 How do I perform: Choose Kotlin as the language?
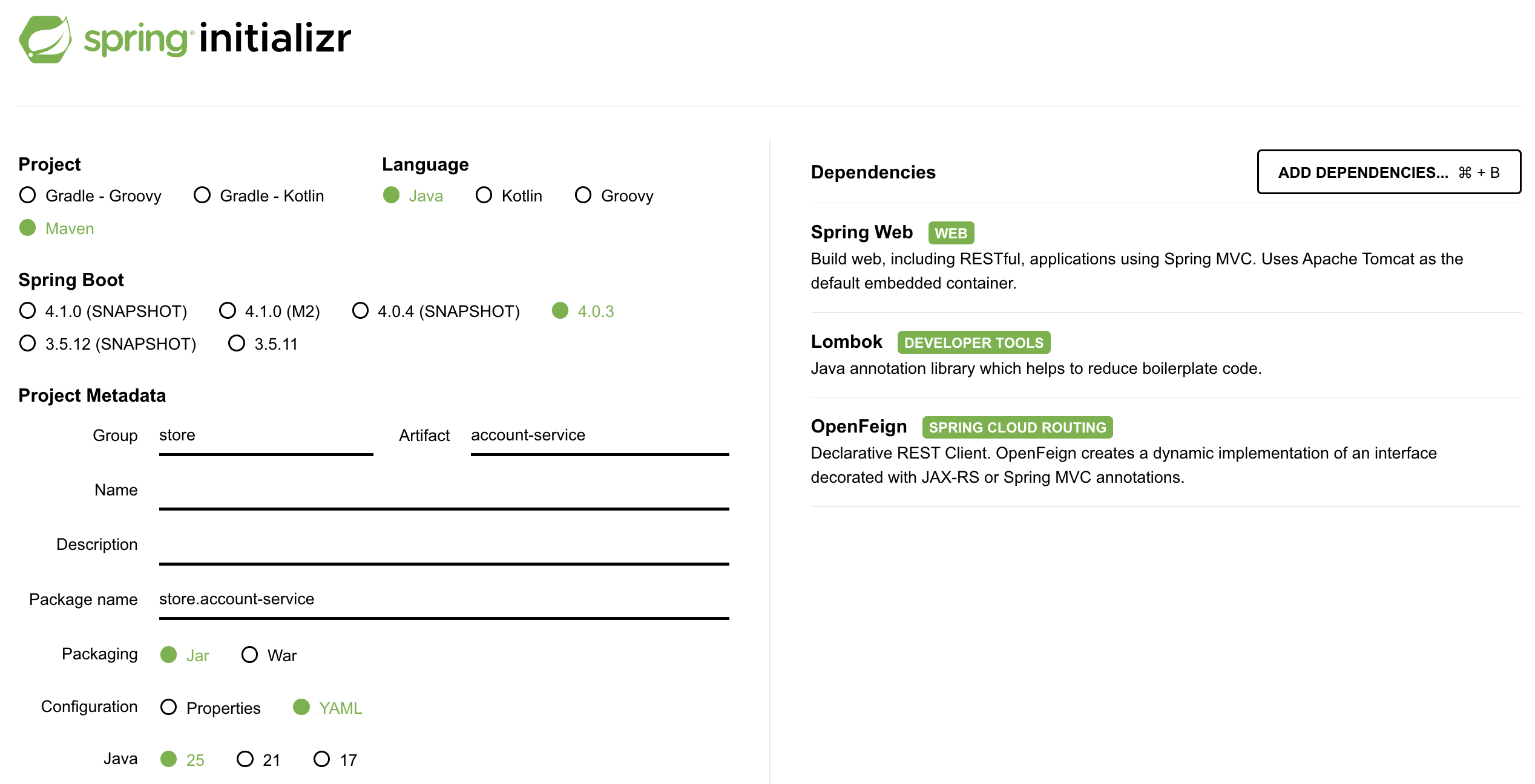click(484, 195)
